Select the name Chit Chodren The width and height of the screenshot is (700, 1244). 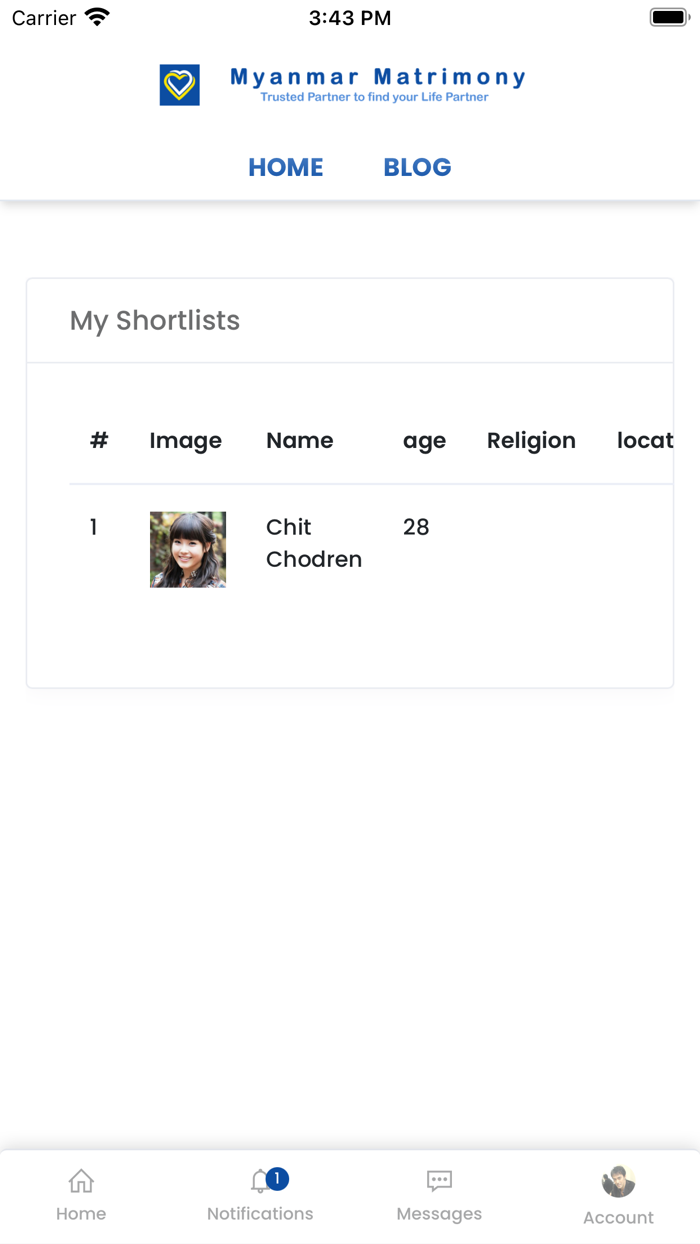pos(314,543)
